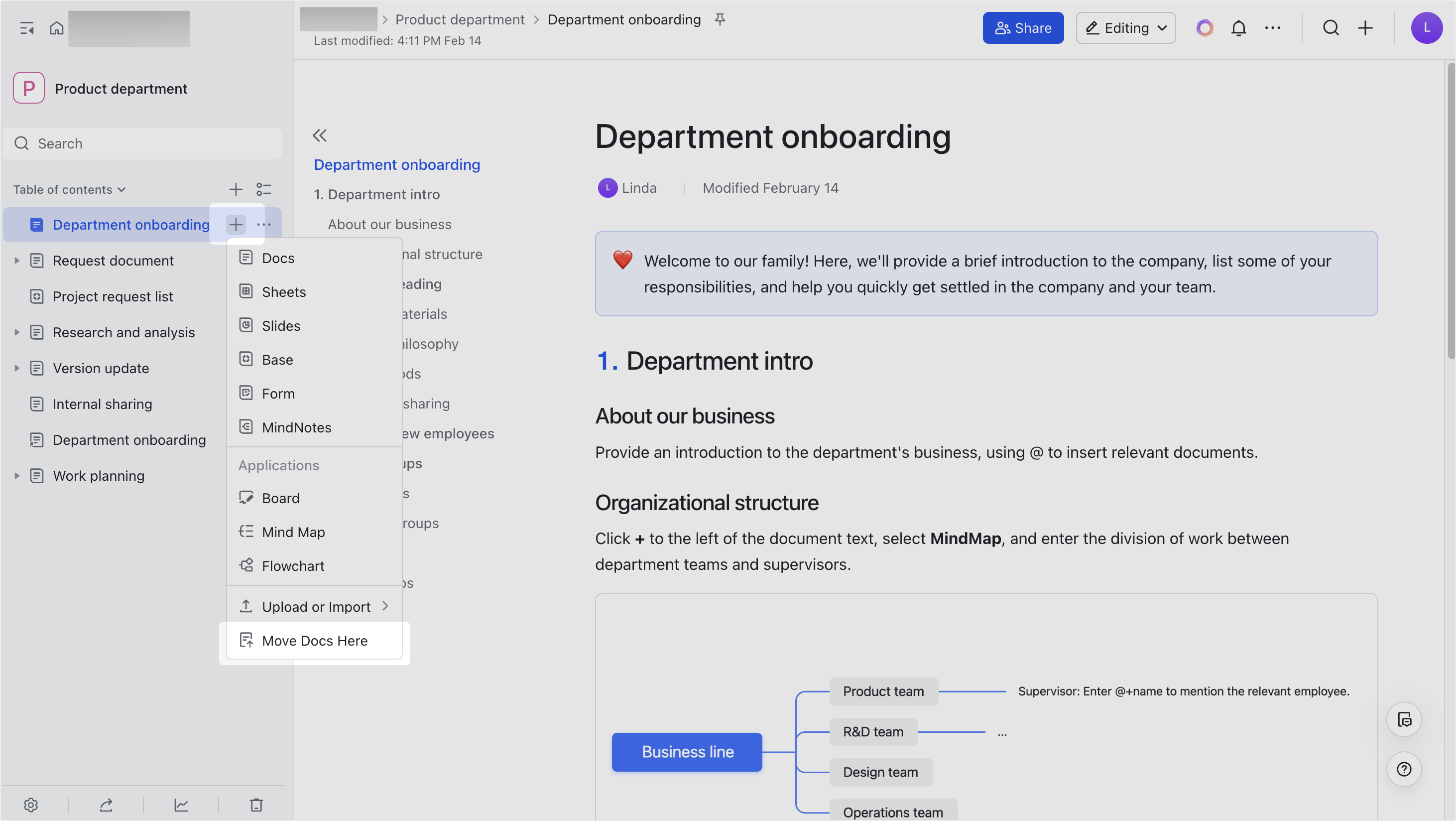This screenshot has height=821, width=1456.
Task: Go to the home icon
Action: coord(57,28)
